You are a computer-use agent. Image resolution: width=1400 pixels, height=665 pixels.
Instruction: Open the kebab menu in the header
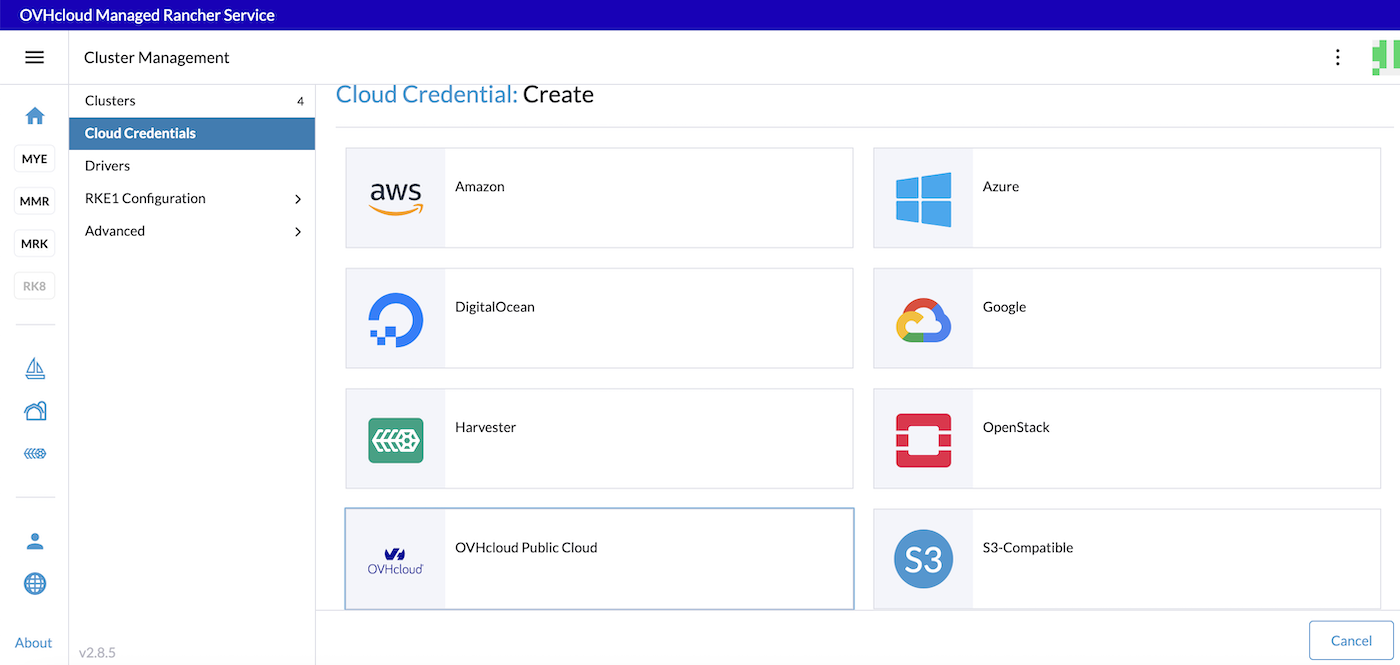pyautogui.click(x=1337, y=57)
